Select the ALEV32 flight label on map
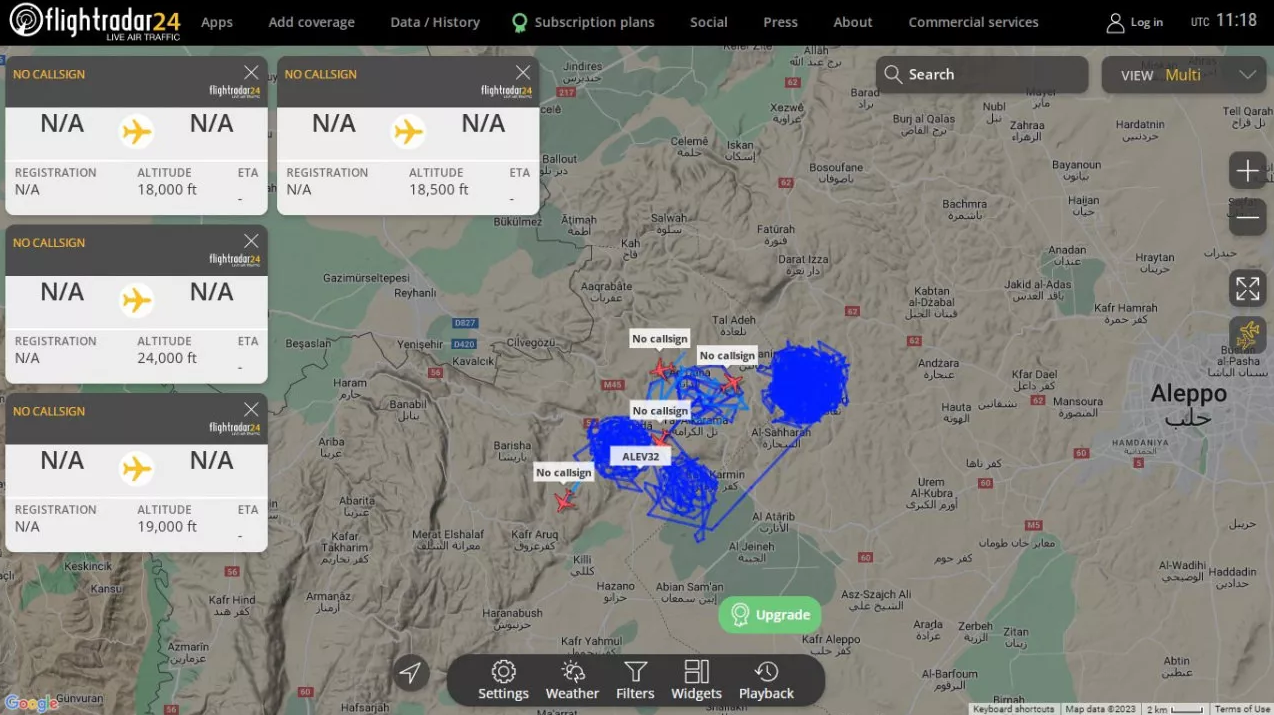Image resolution: width=1274 pixels, height=715 pixels. coord(640,457)
